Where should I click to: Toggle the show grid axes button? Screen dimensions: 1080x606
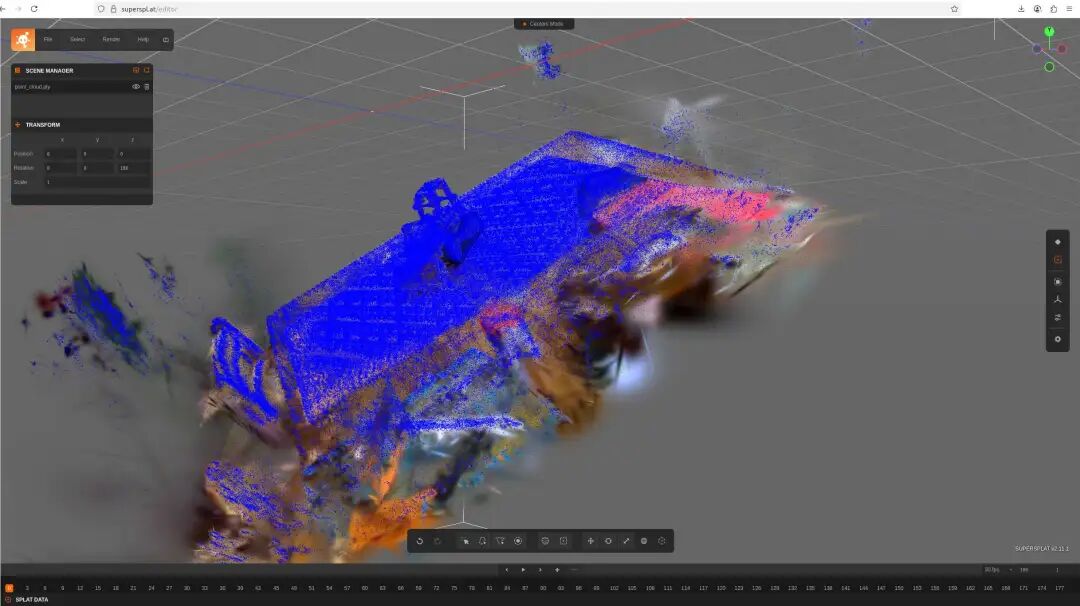point(1058,299)
